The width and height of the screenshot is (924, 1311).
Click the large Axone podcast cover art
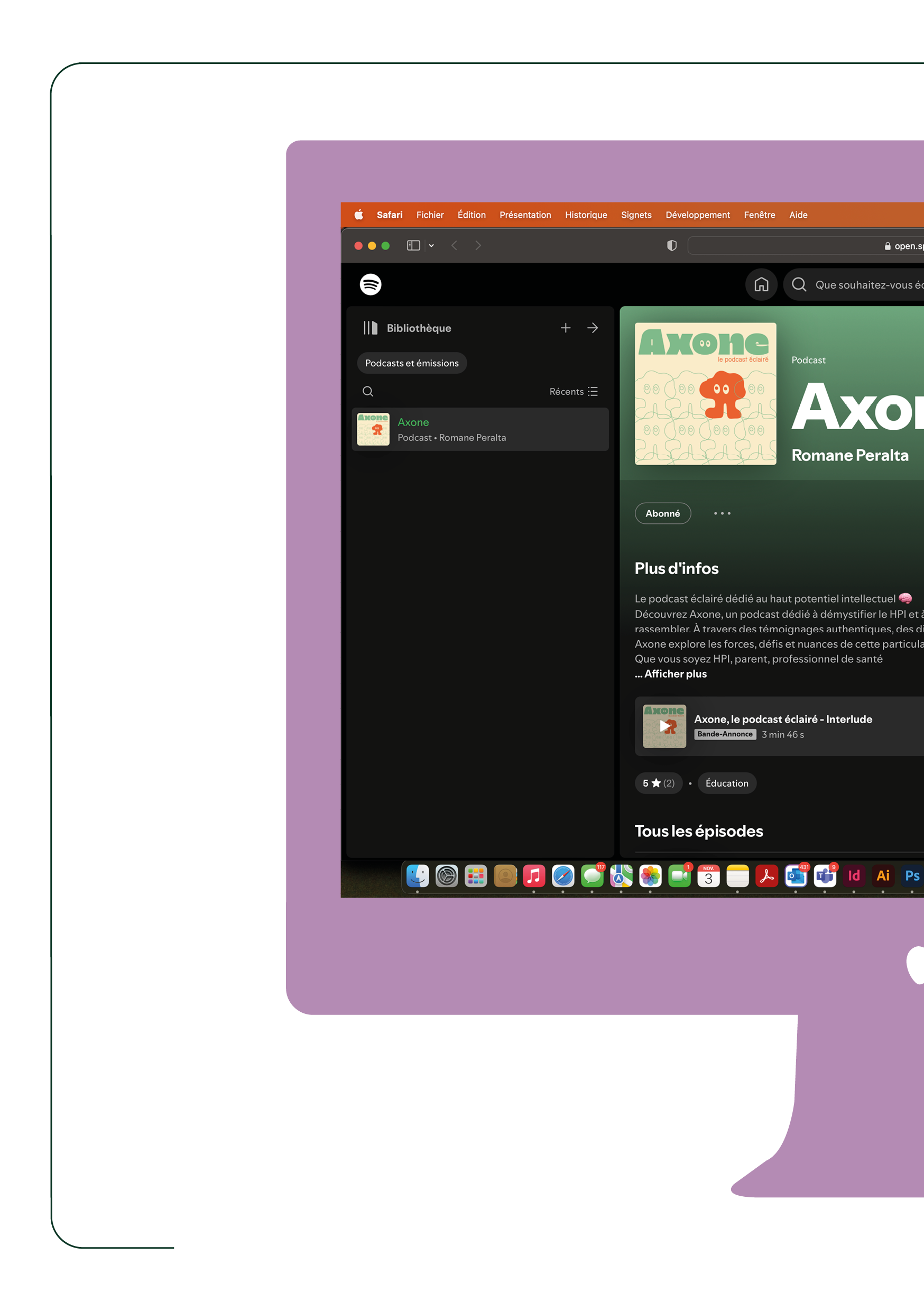[x=705, y=393]
